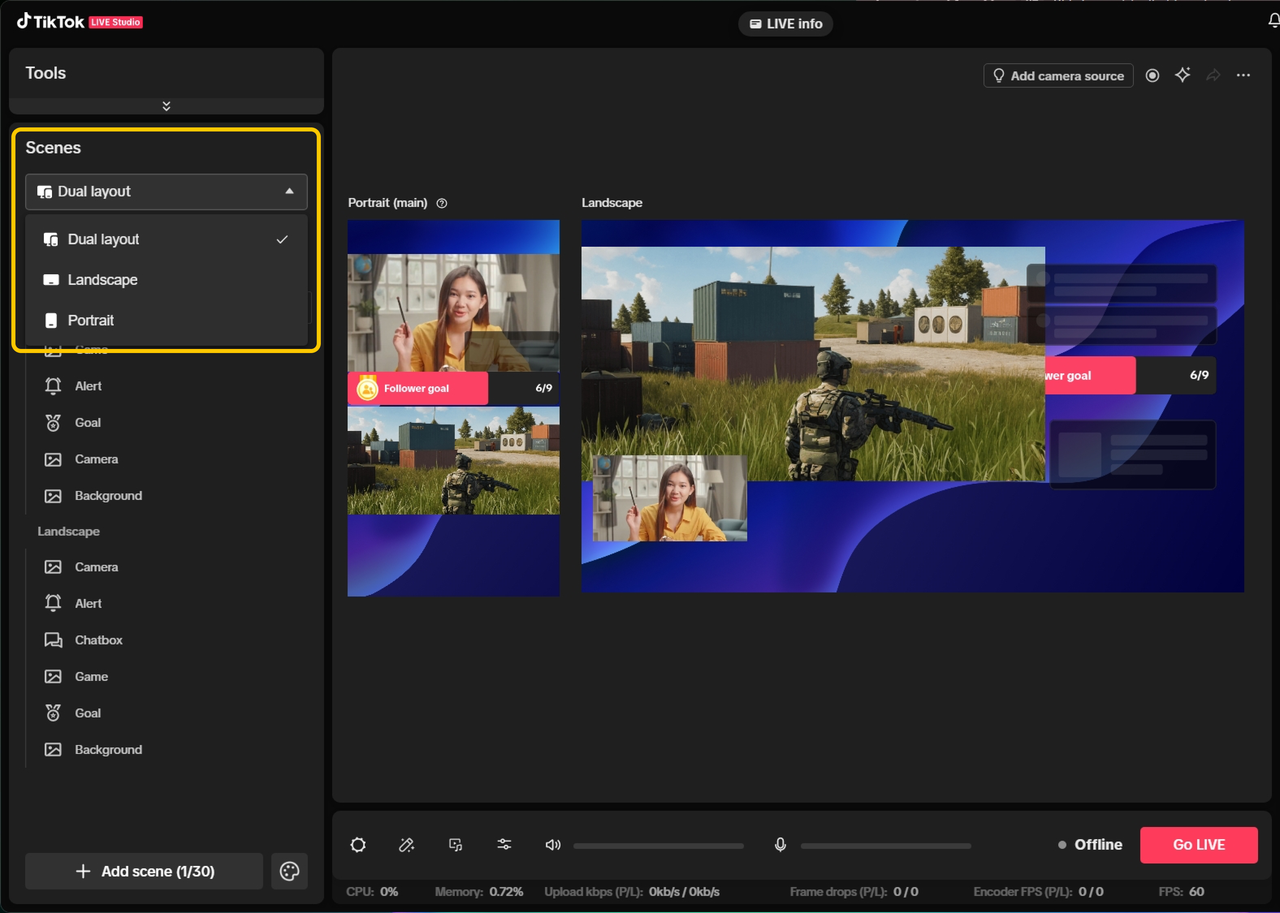Image resolution: width=1280 pixels, height=913 pixels.
Task: Mute the speaker volume icon
Action: [x=553, y=845]
